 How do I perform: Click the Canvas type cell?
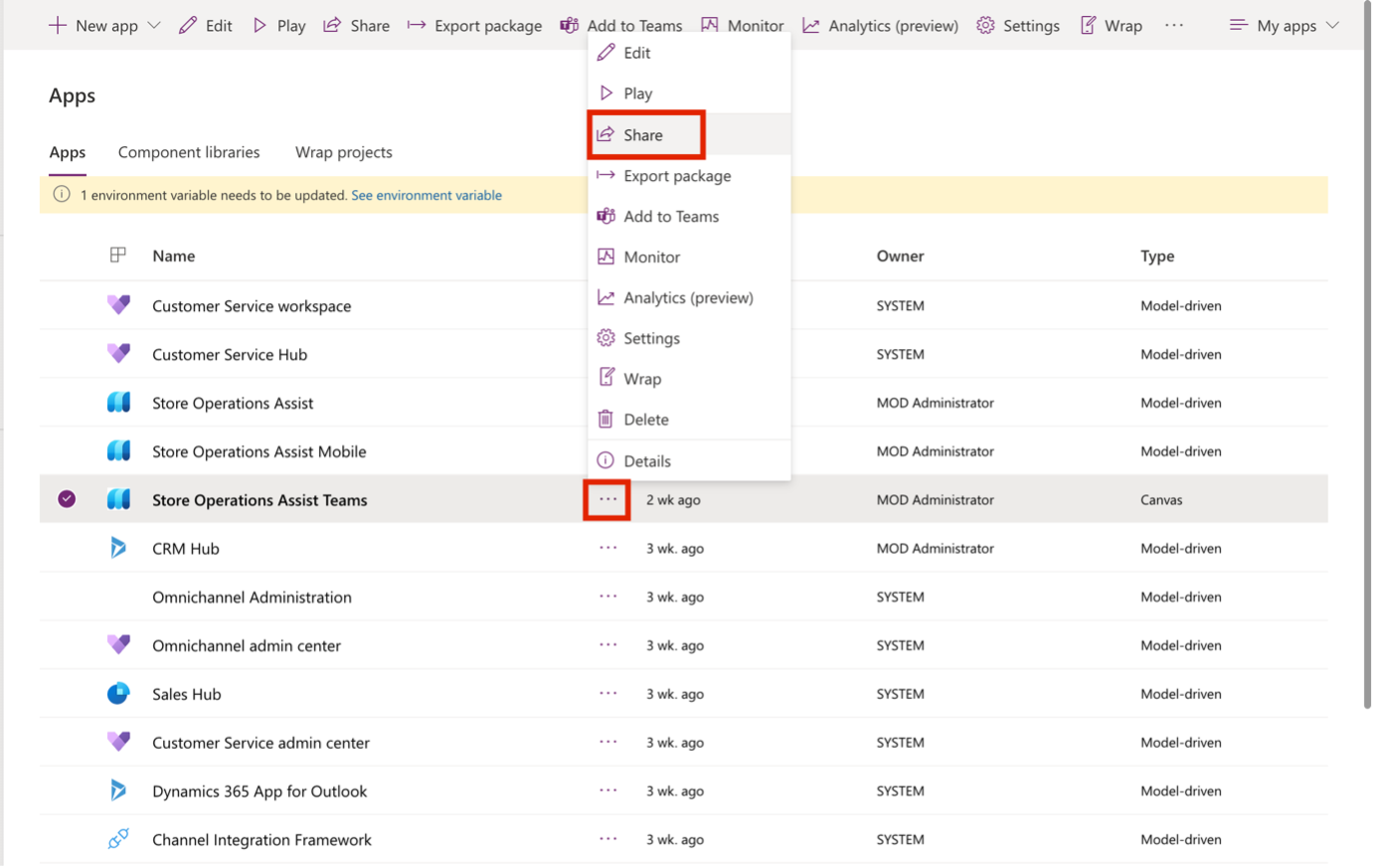click(1161, 500)
